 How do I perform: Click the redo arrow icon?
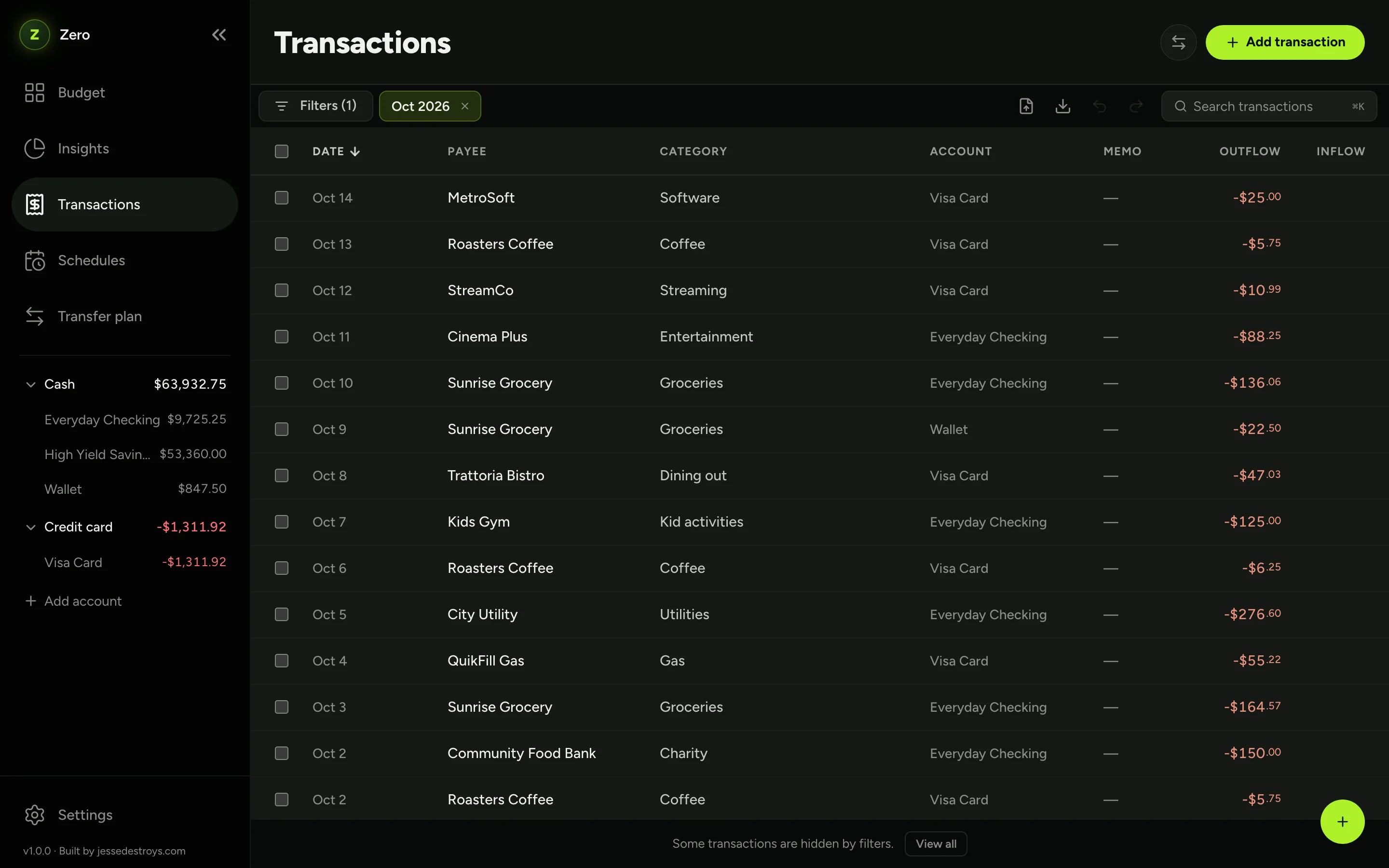(1136, 106)
